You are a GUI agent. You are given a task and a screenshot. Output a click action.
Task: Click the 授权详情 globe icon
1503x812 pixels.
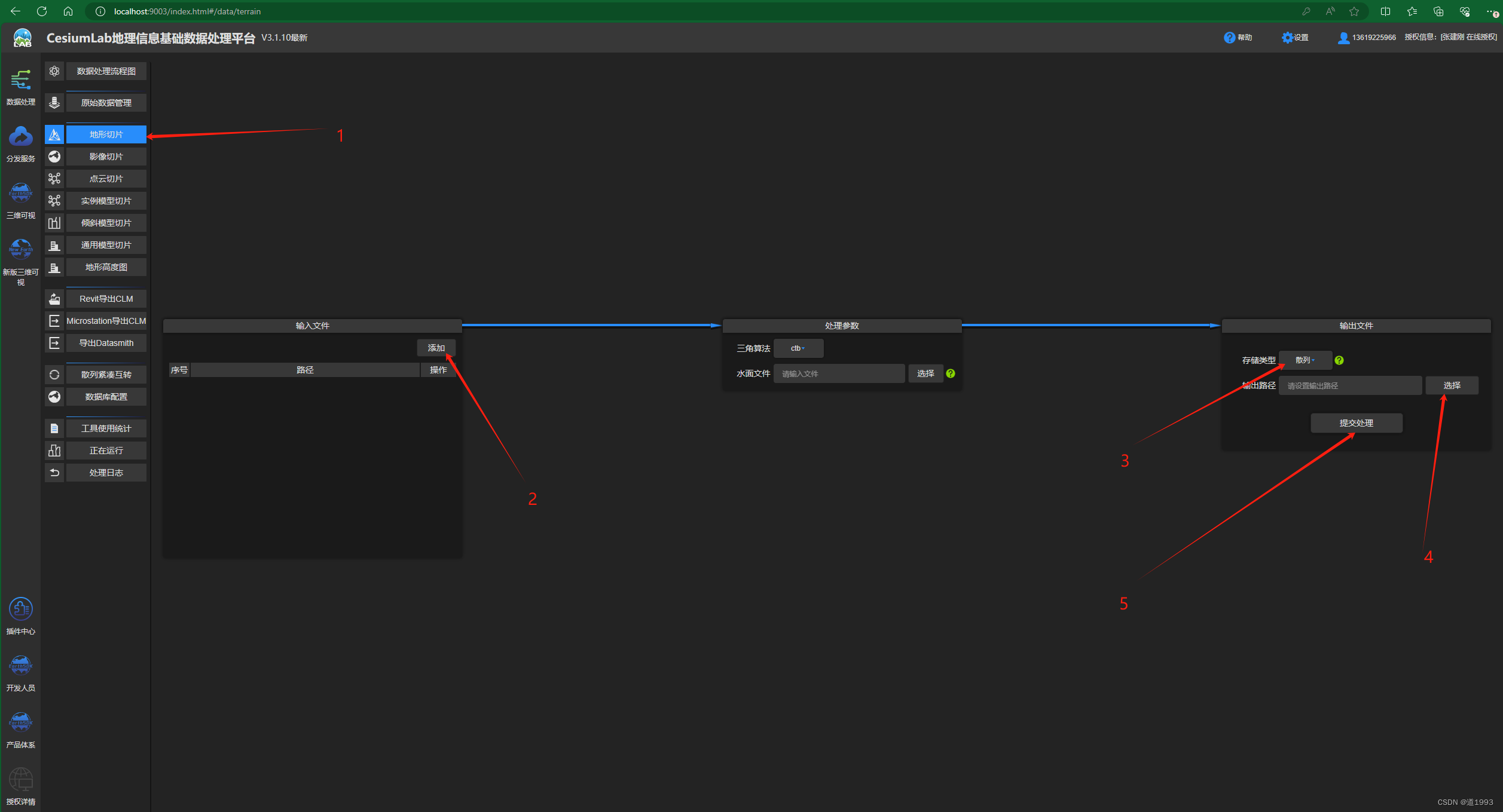(x=21, y=780)
